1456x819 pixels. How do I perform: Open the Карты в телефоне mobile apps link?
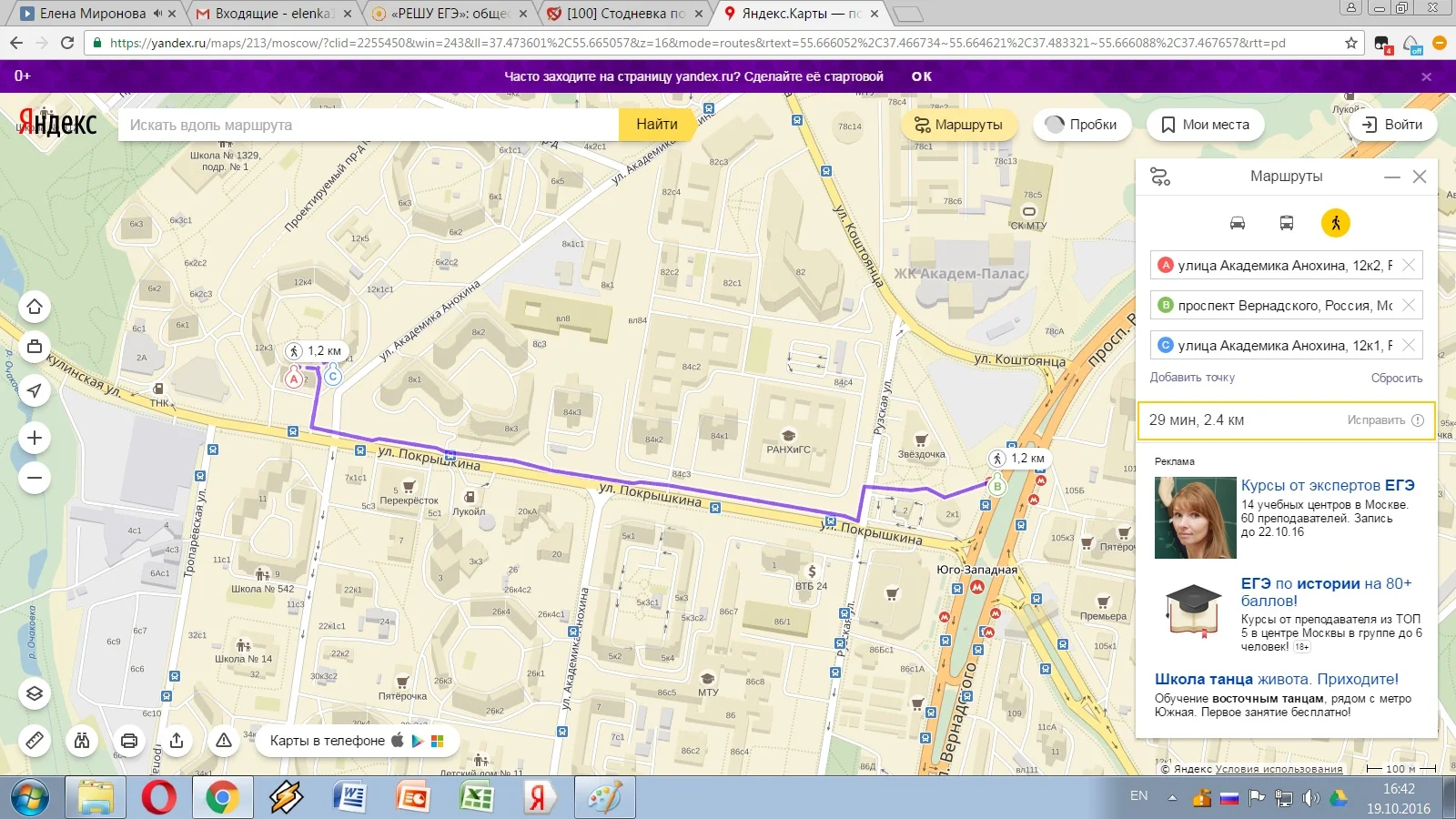pos(357,741)
